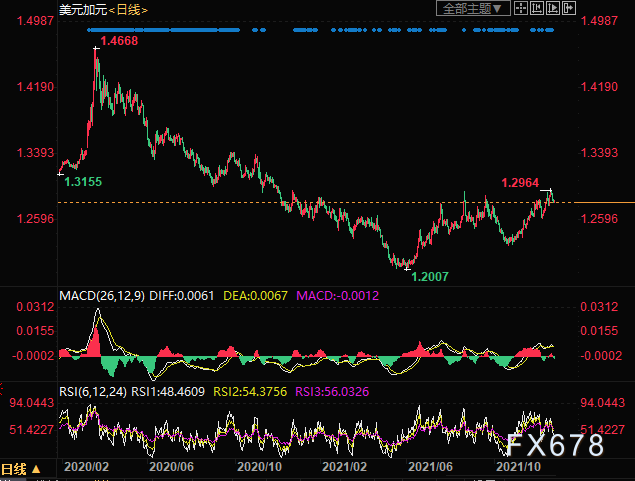Click right axis price 1.4987
635x481 pixels.
click(x=599, y=21)
